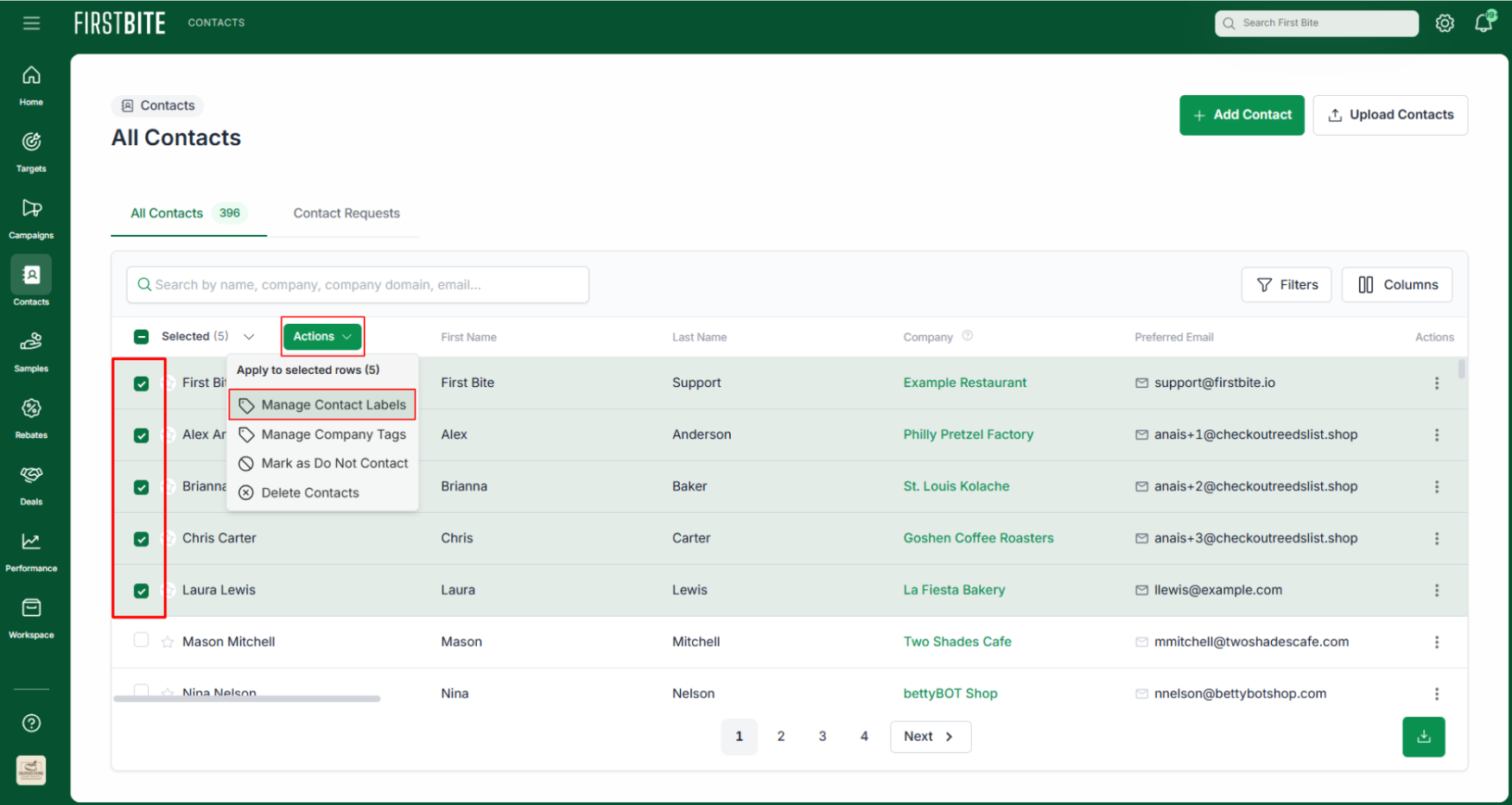
Task: Star the Chris Carter contact
Action: tap(169, 538)
